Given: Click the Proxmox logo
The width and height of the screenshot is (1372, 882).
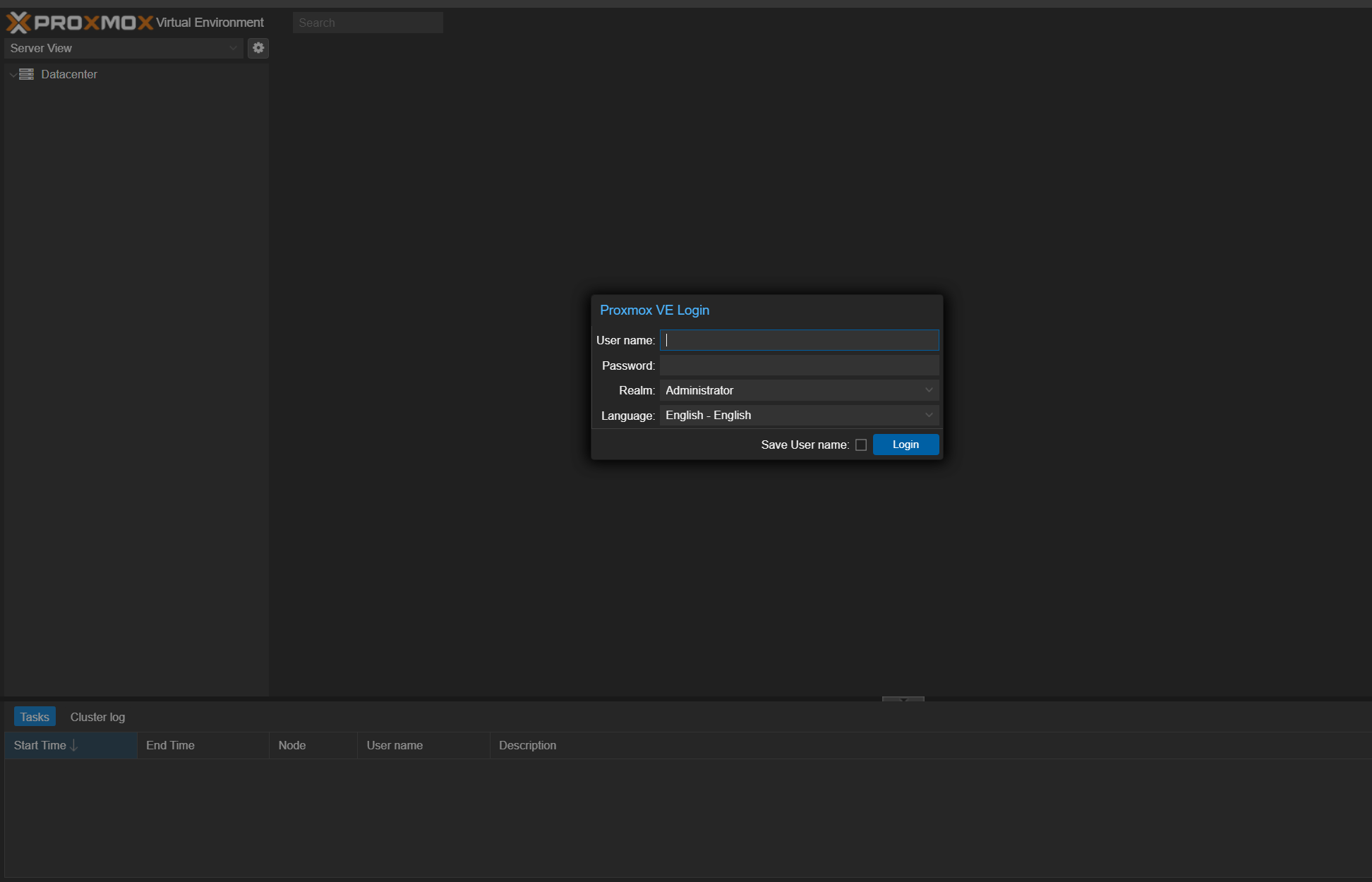Looking at the screenshot, I should point(79,23).
